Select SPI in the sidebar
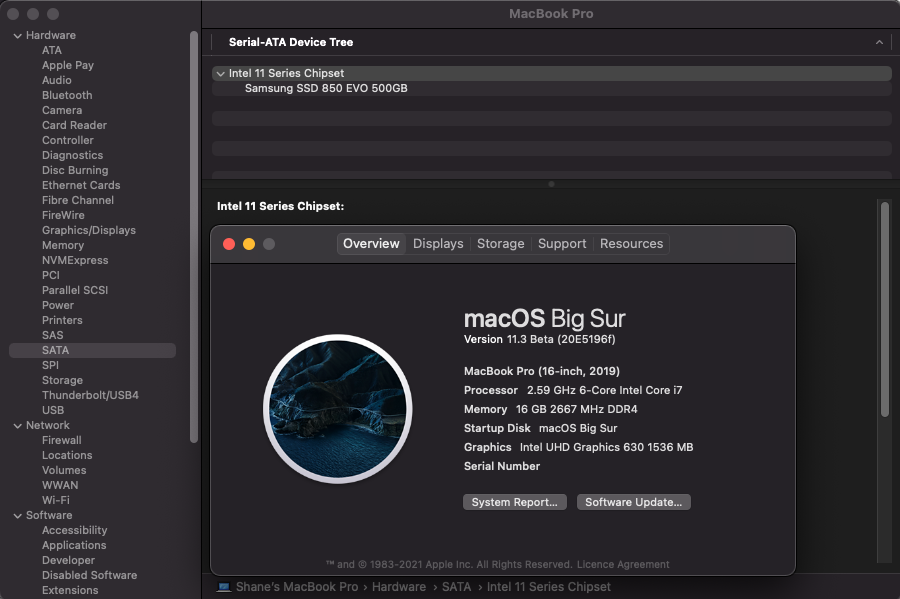The width and height of the screenshot is (900, 599). [51, 365]
